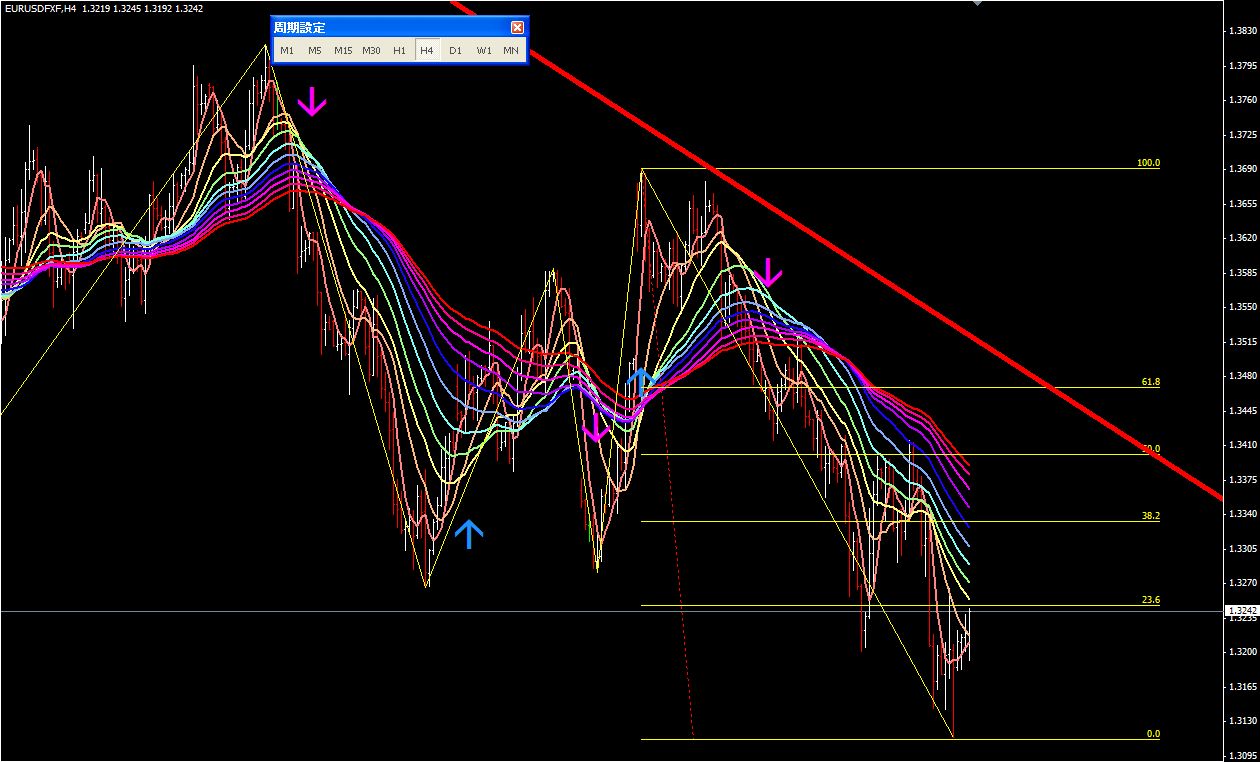The width and height of the screenshot is (1260, 762).
Task: Click the 1.3095 price axis label
Action: [1242, 755]
